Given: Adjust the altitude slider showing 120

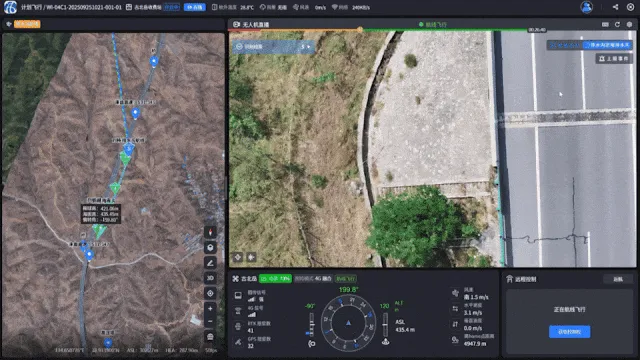Looking at the screenshot, I should tap(385, 325).
